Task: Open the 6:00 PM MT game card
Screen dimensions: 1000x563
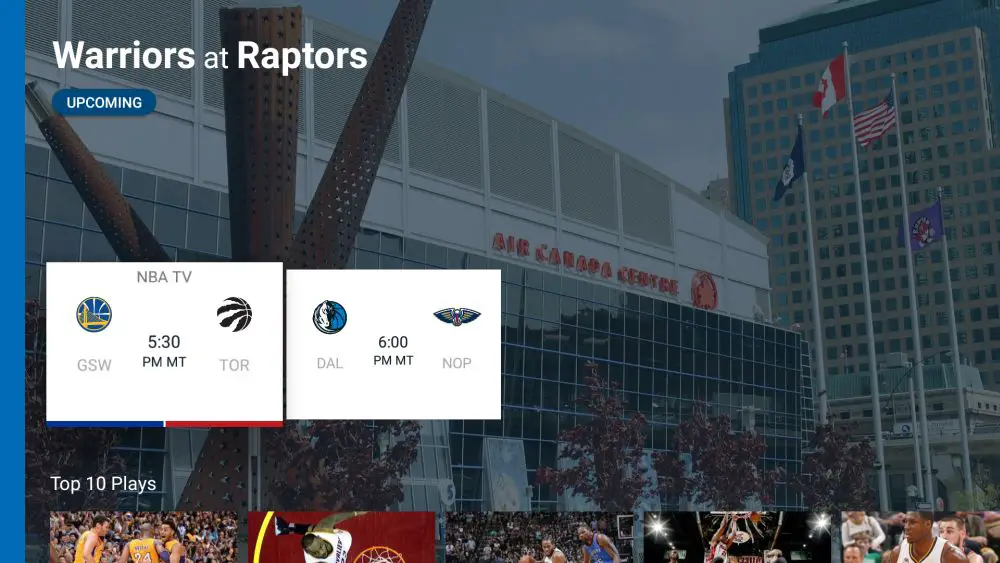Action: [393, 344]
